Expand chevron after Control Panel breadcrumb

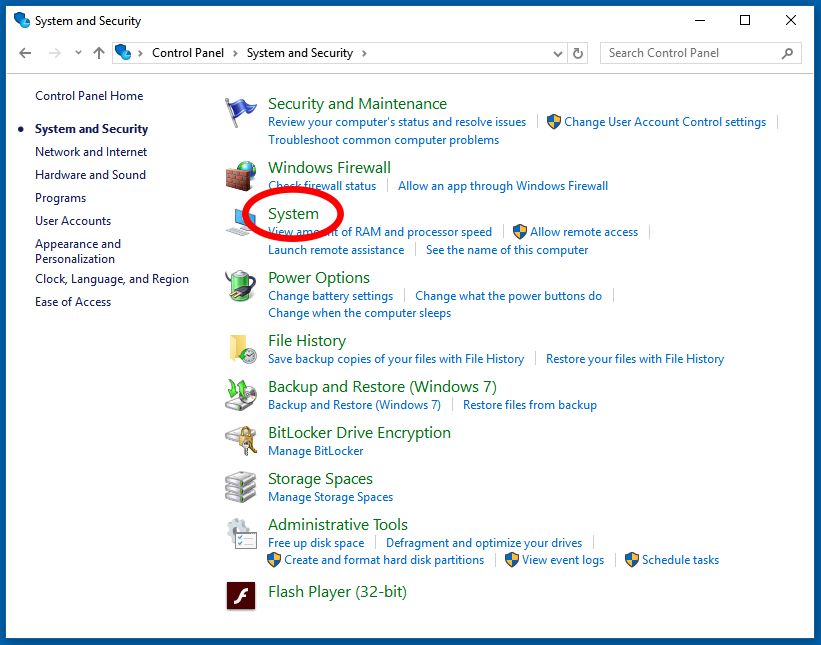click(235, 53)
